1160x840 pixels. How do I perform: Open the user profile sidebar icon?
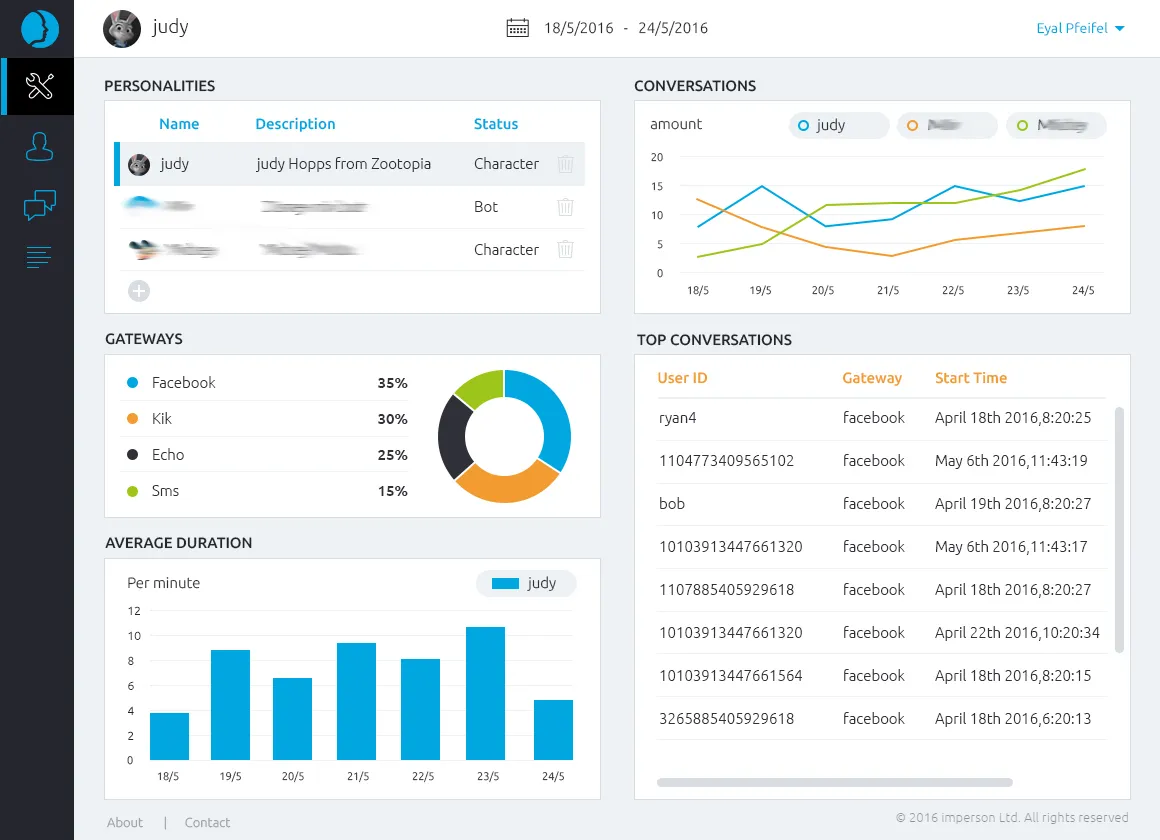click(x=40, y=147)
